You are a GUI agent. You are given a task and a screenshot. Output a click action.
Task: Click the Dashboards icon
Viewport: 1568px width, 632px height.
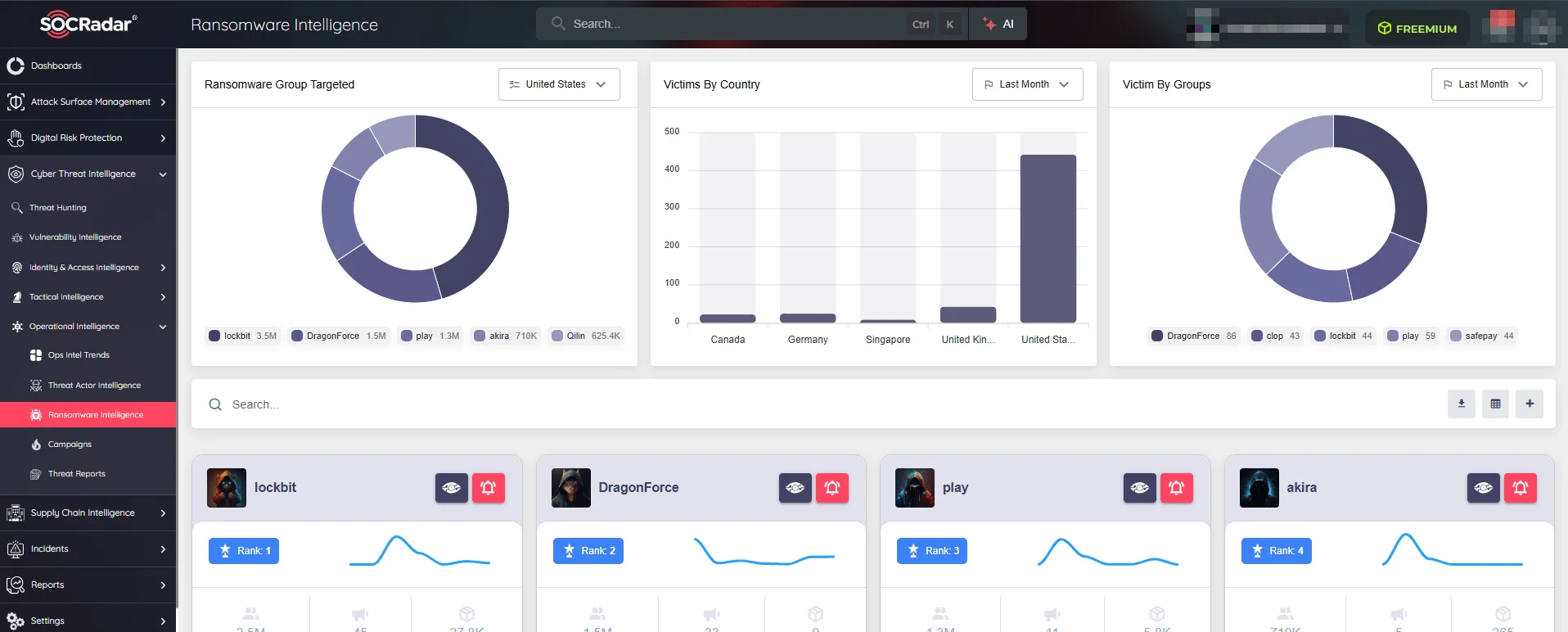[x=16, y=65]
